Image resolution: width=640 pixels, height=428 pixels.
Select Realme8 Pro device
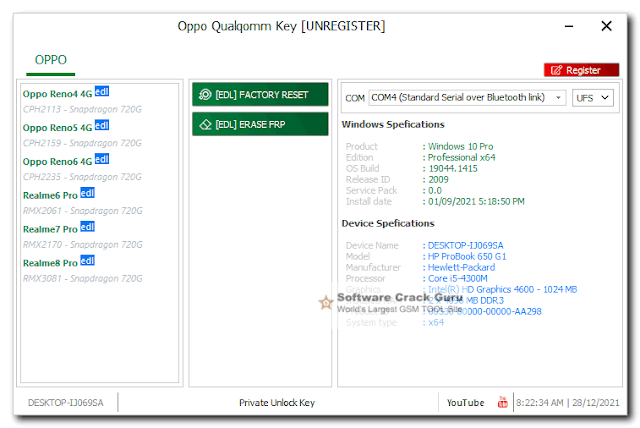pyautogui.click(x=50, y=263)
